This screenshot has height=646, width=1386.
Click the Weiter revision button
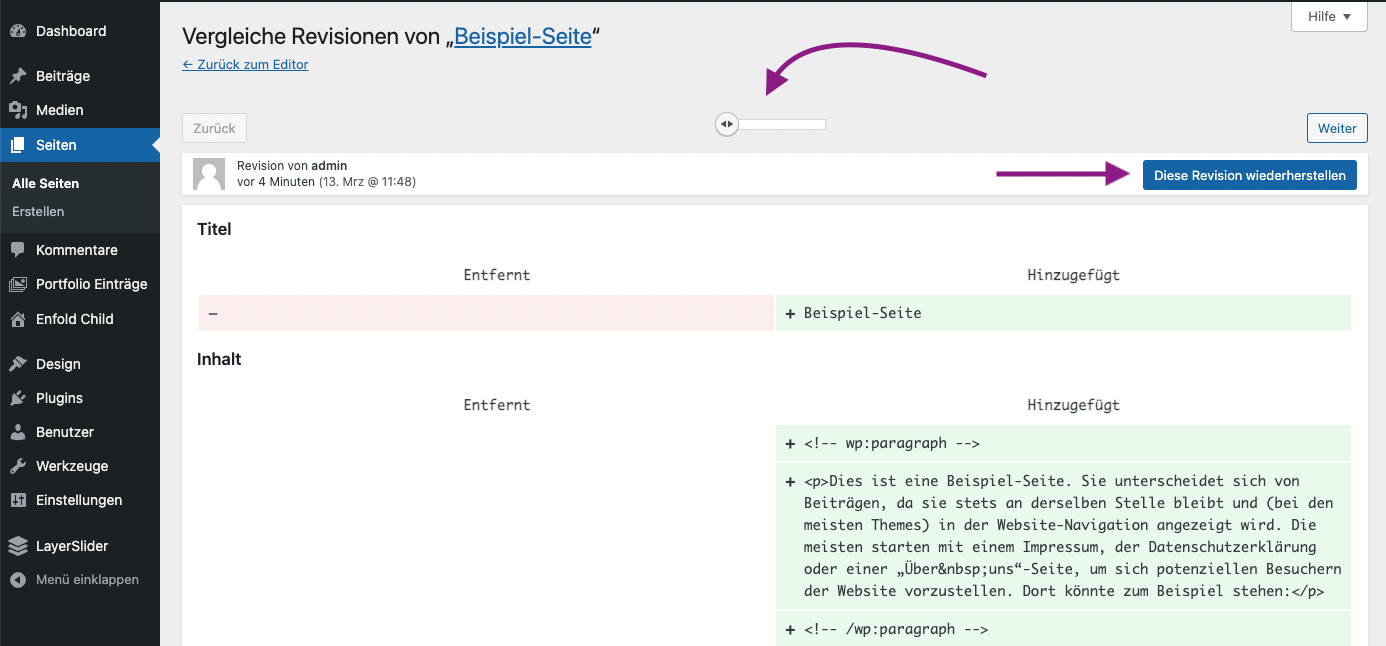[1337, 128]
